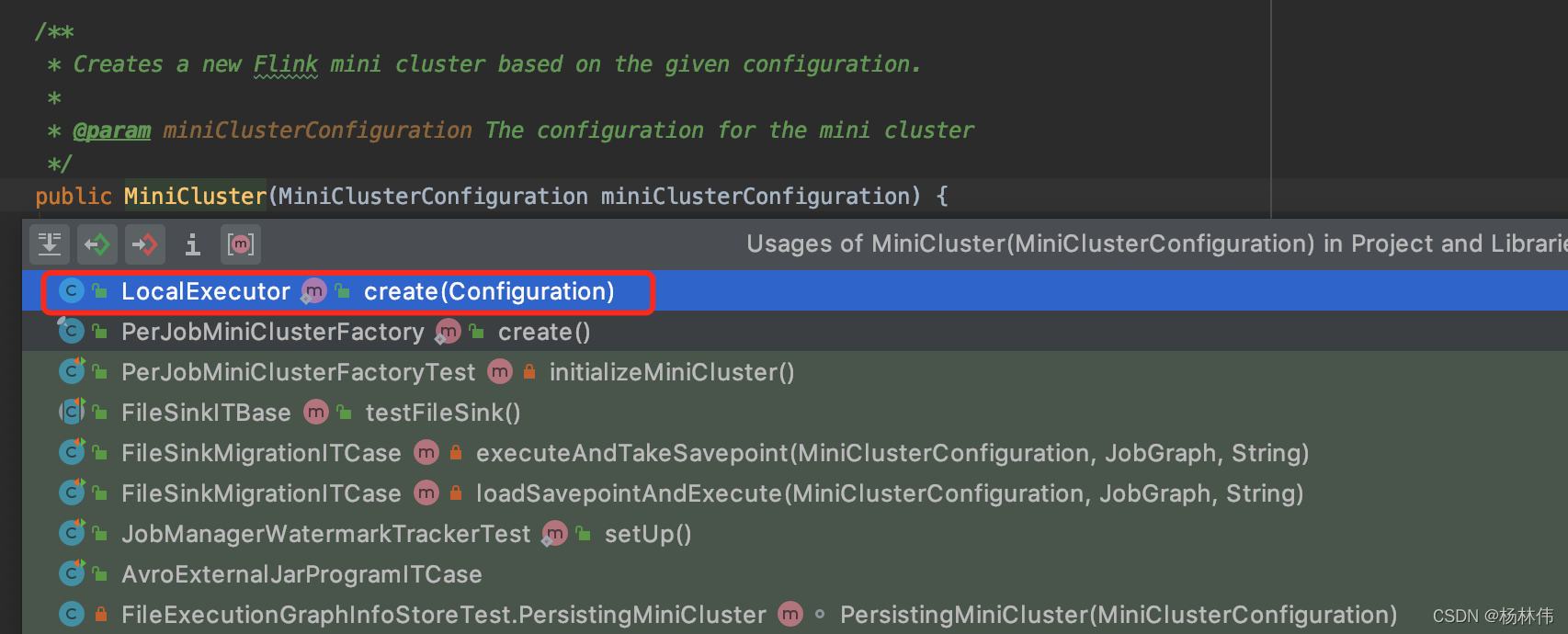The width and height of the screenshot is (1568, 634).
Task: Click the MiniCluster constructor name in code
Action: pos(195,196)
